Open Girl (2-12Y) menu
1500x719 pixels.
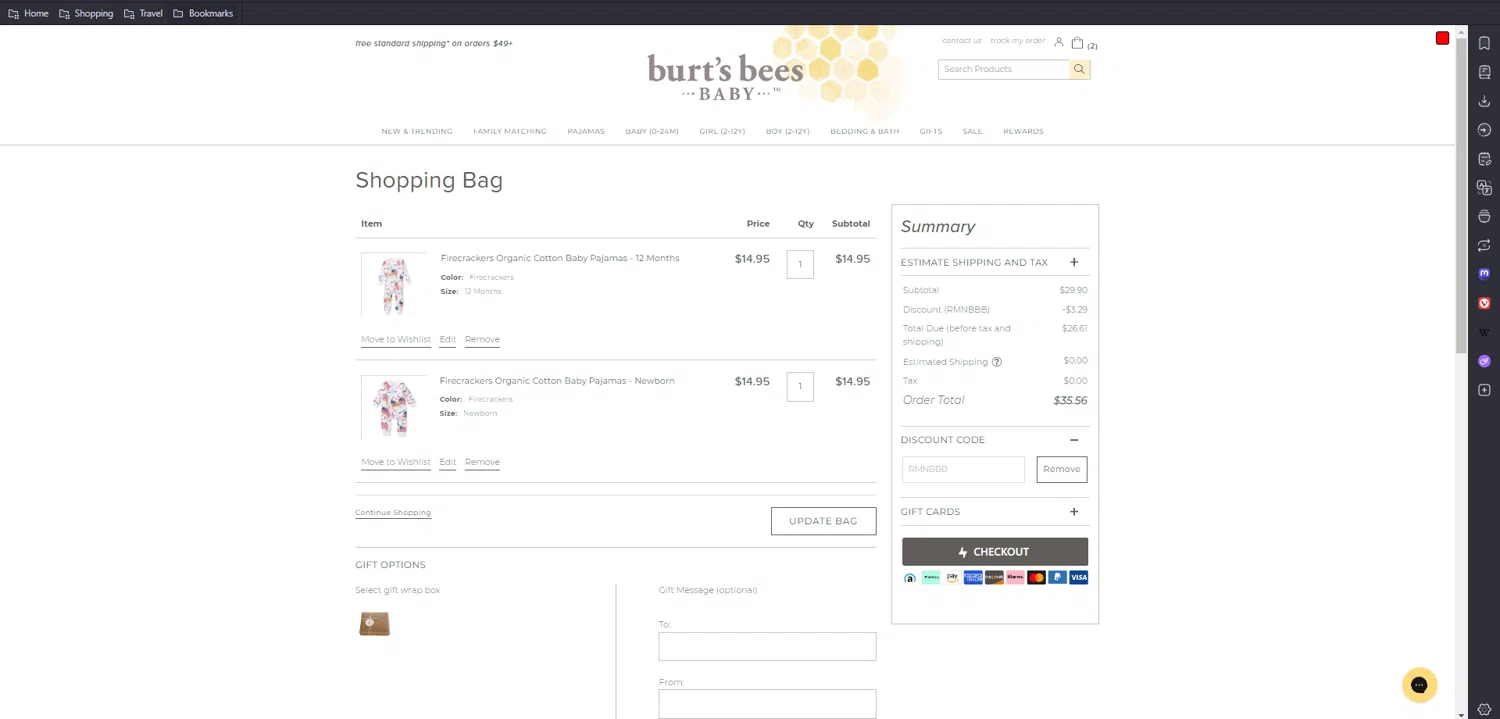tap(722, 131)
